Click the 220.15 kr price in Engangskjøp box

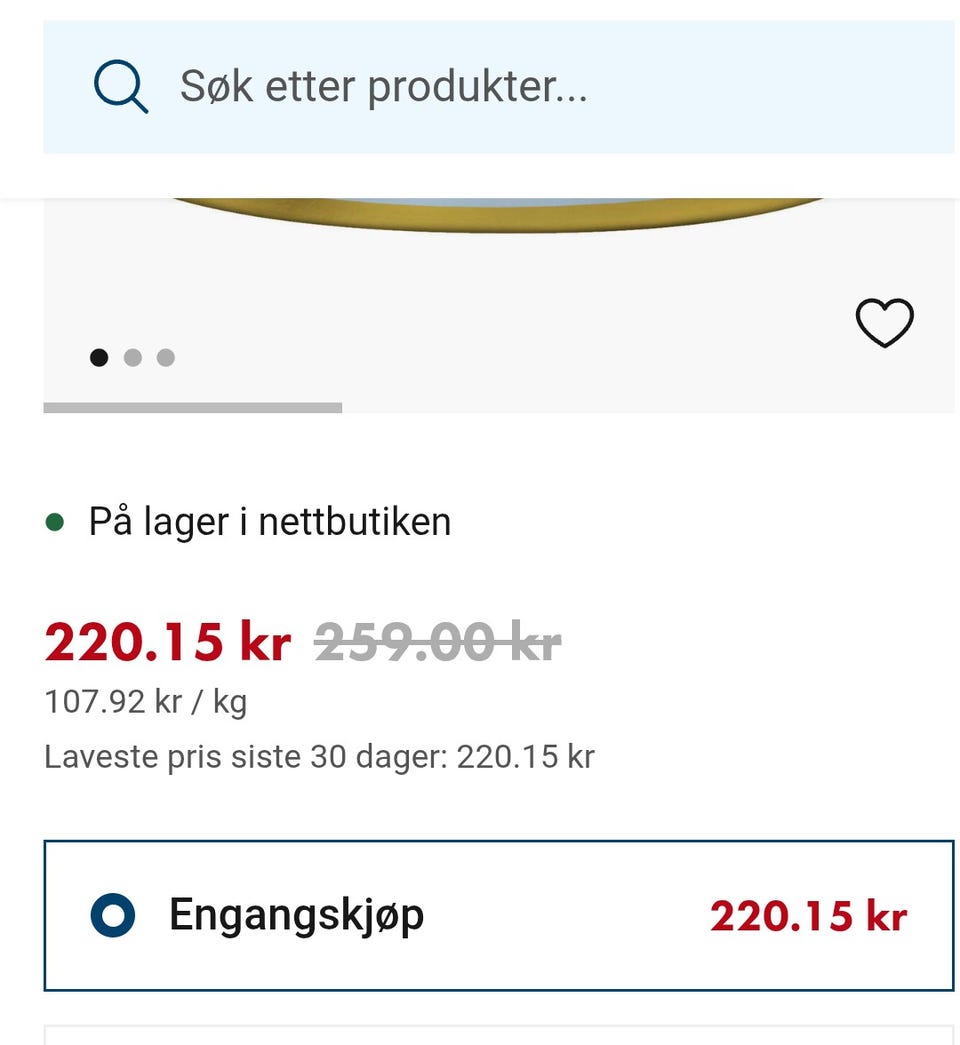(808, 916)
